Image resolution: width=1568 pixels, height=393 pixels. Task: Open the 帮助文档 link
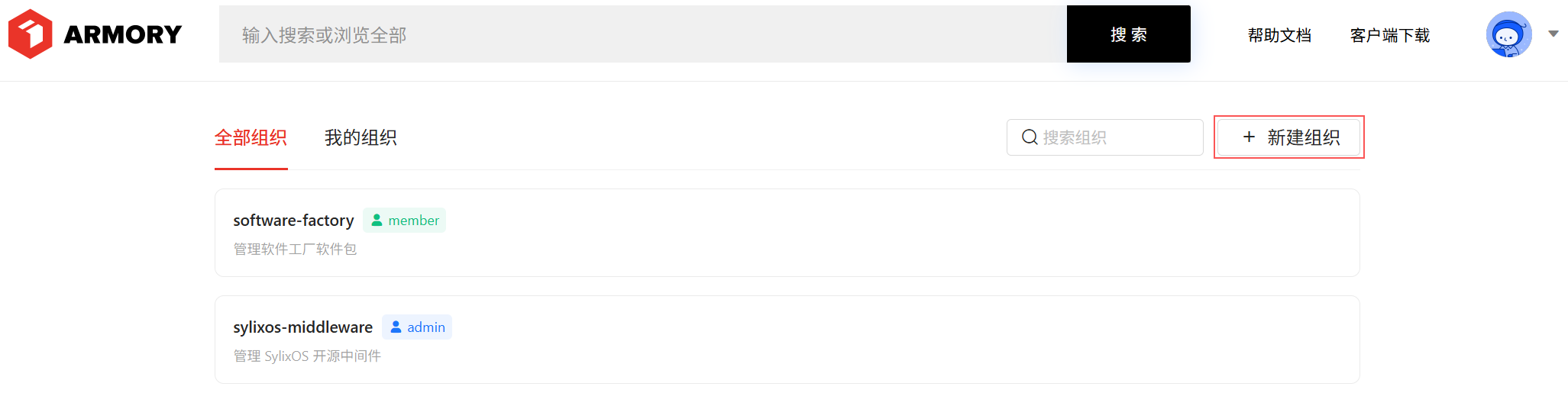point(1279,35)
